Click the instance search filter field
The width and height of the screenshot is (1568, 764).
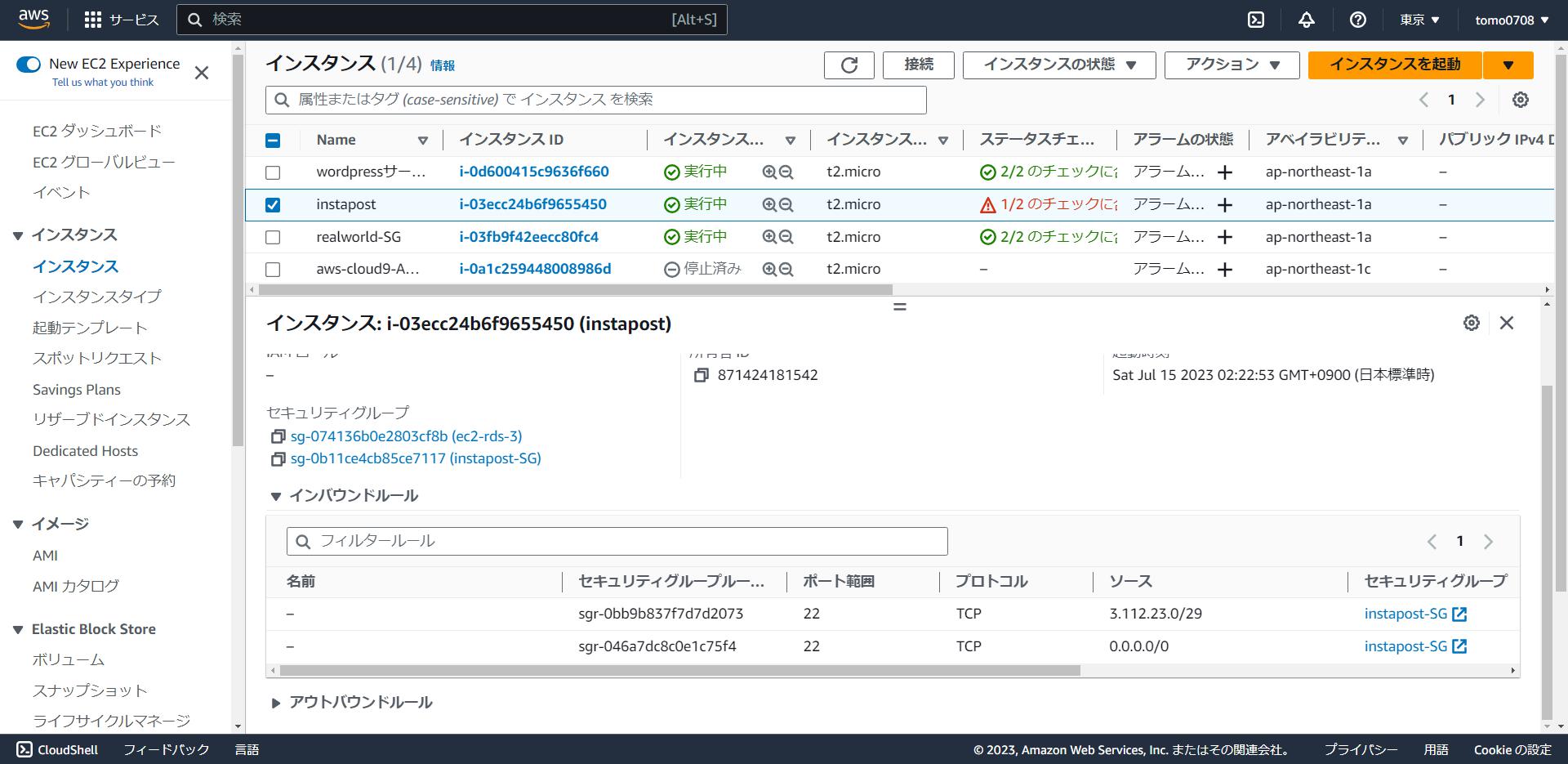pos(595,100)
